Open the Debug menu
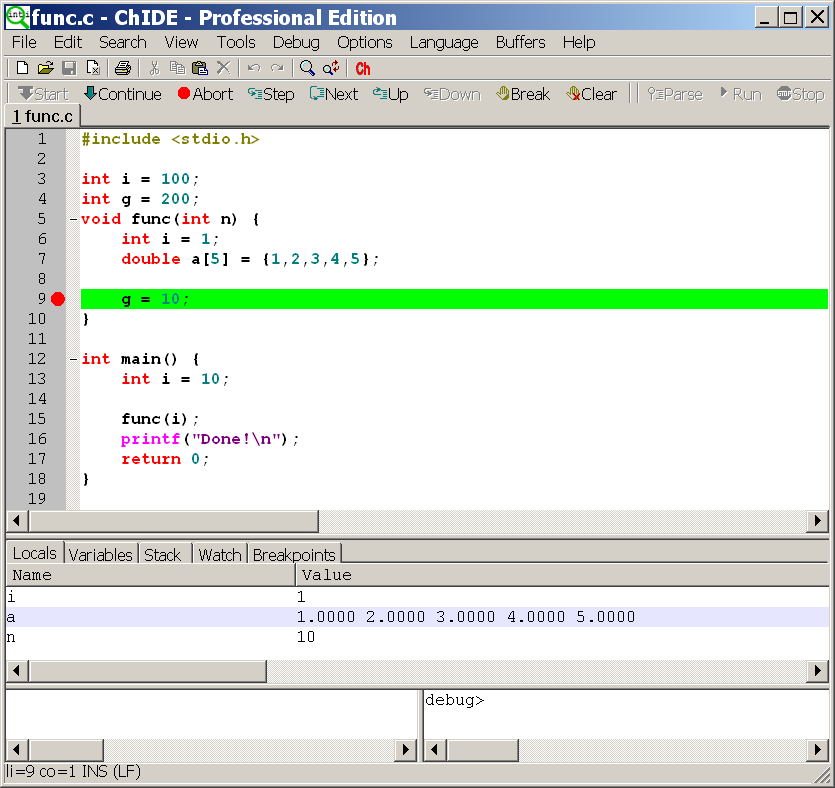835x788 pixels. [x=295, y=42]
